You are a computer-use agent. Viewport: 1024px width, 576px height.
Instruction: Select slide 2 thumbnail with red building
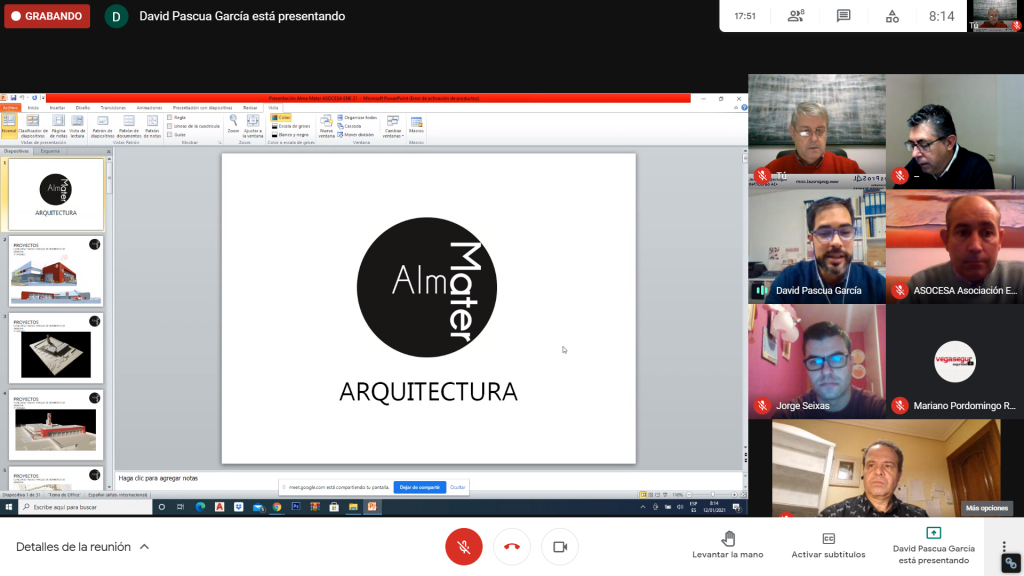tap(56, 271)
